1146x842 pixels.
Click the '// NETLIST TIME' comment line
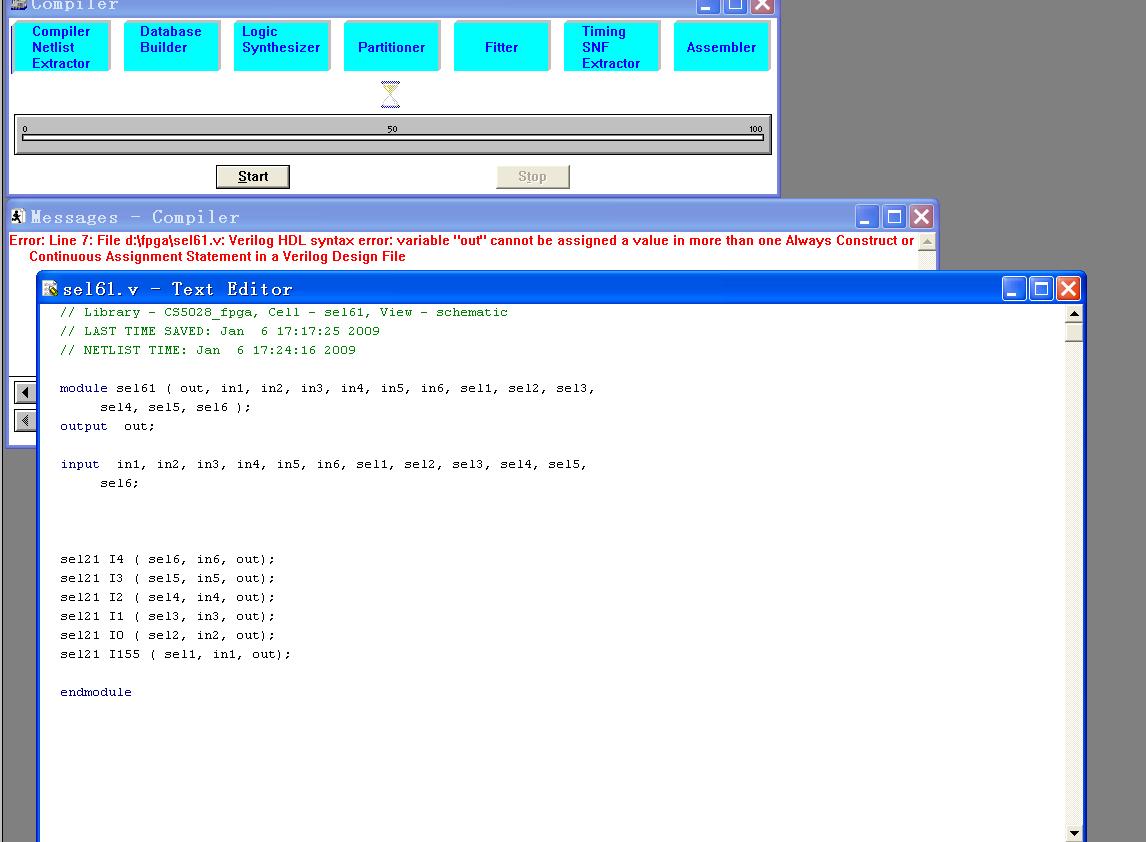208,350
